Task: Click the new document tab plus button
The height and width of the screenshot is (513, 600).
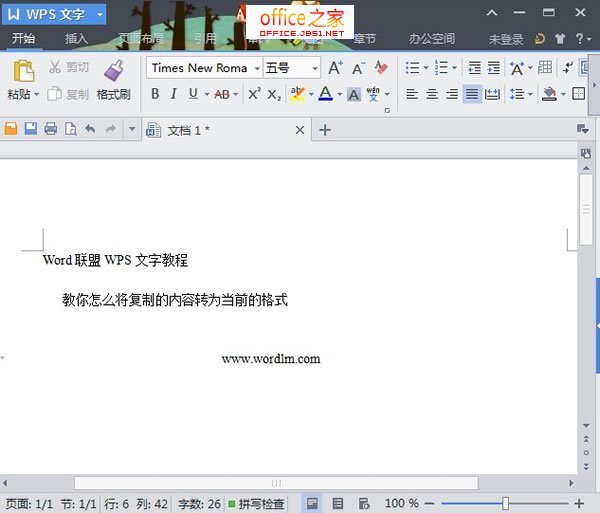Action: point(324,130)
